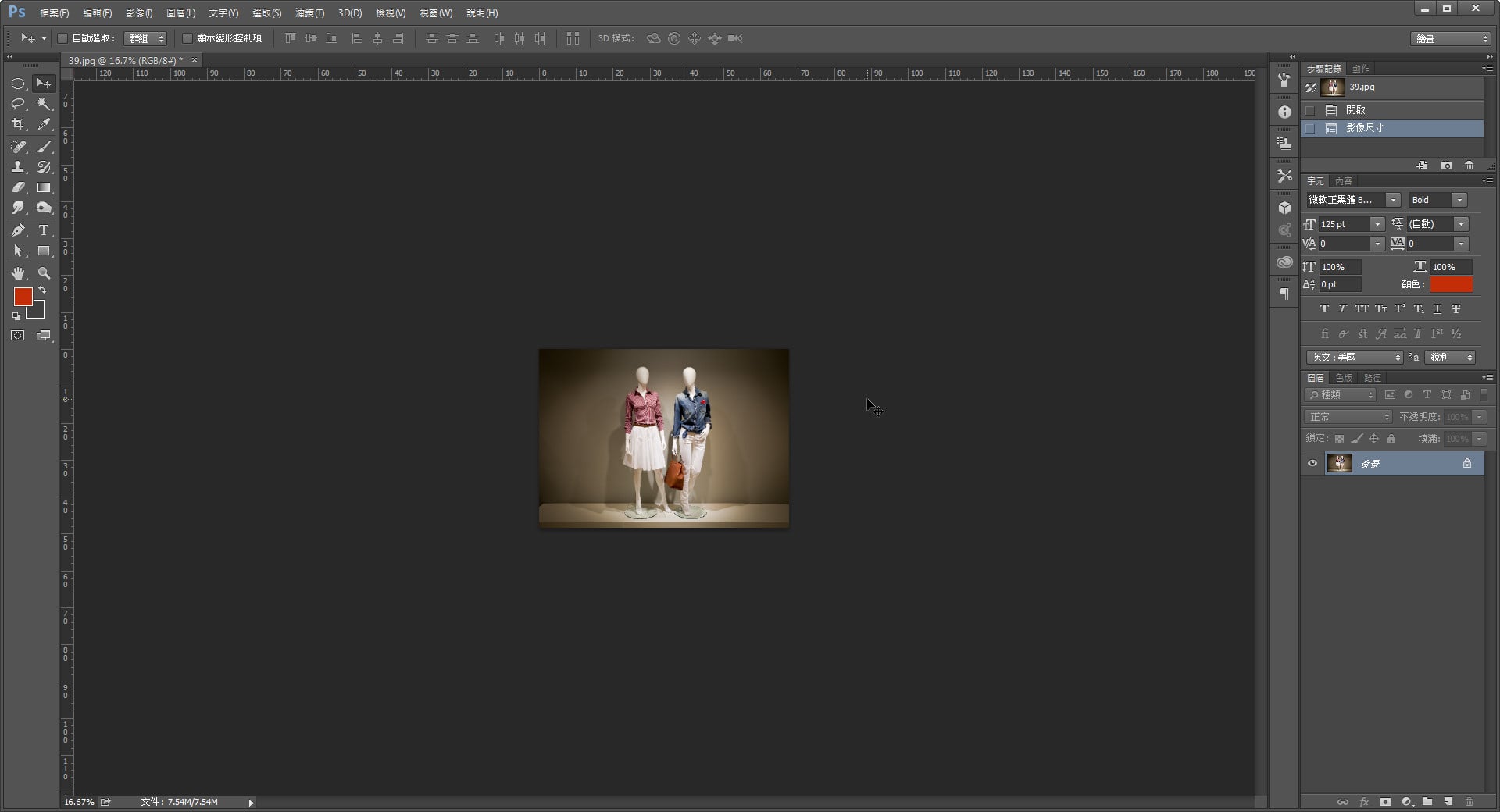Click the 16.67% zoom level field
This screenshot has width=1500, height=812.
point(79,802)
